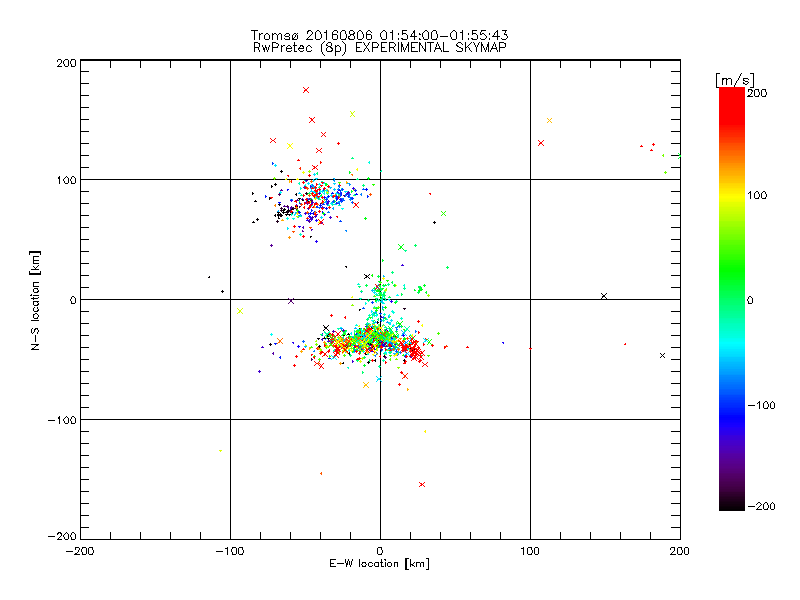The height and width of the screenshot is (600, 800).
Task: Select the 'RwPretec (8p) EXPERIMENTAL SKYMAP' subtitle
Action: [379, 48]
